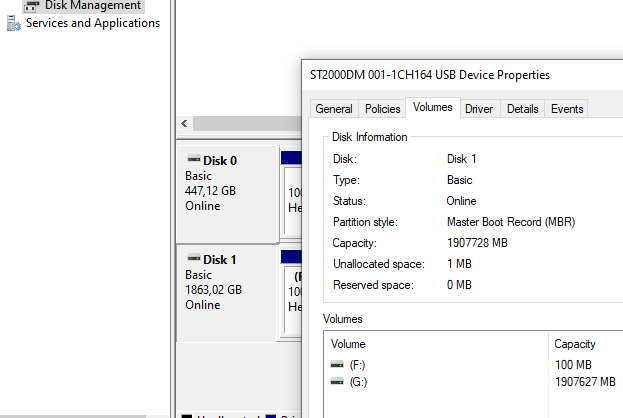Click the Status Online value in dialog

[x=461, y=201]
